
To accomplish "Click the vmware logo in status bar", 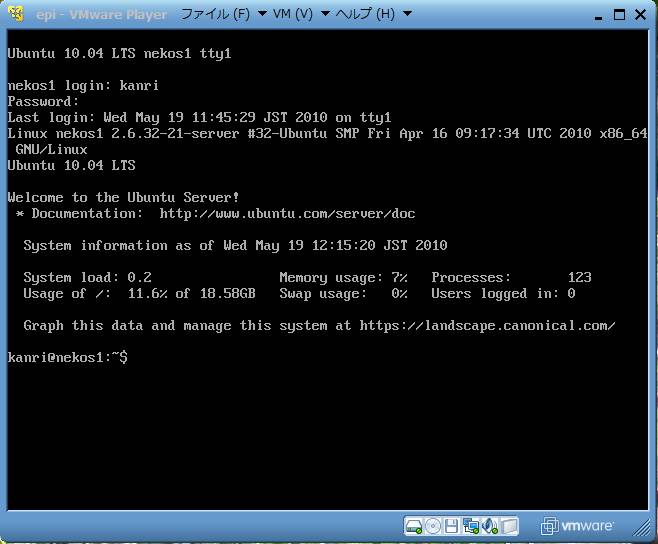I will pos(578,526).
